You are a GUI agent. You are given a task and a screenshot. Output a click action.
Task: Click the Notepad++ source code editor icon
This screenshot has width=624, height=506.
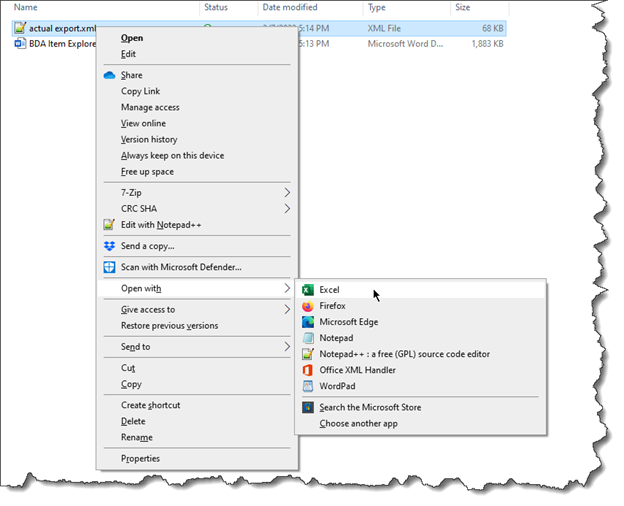click(x=308, y=354)
